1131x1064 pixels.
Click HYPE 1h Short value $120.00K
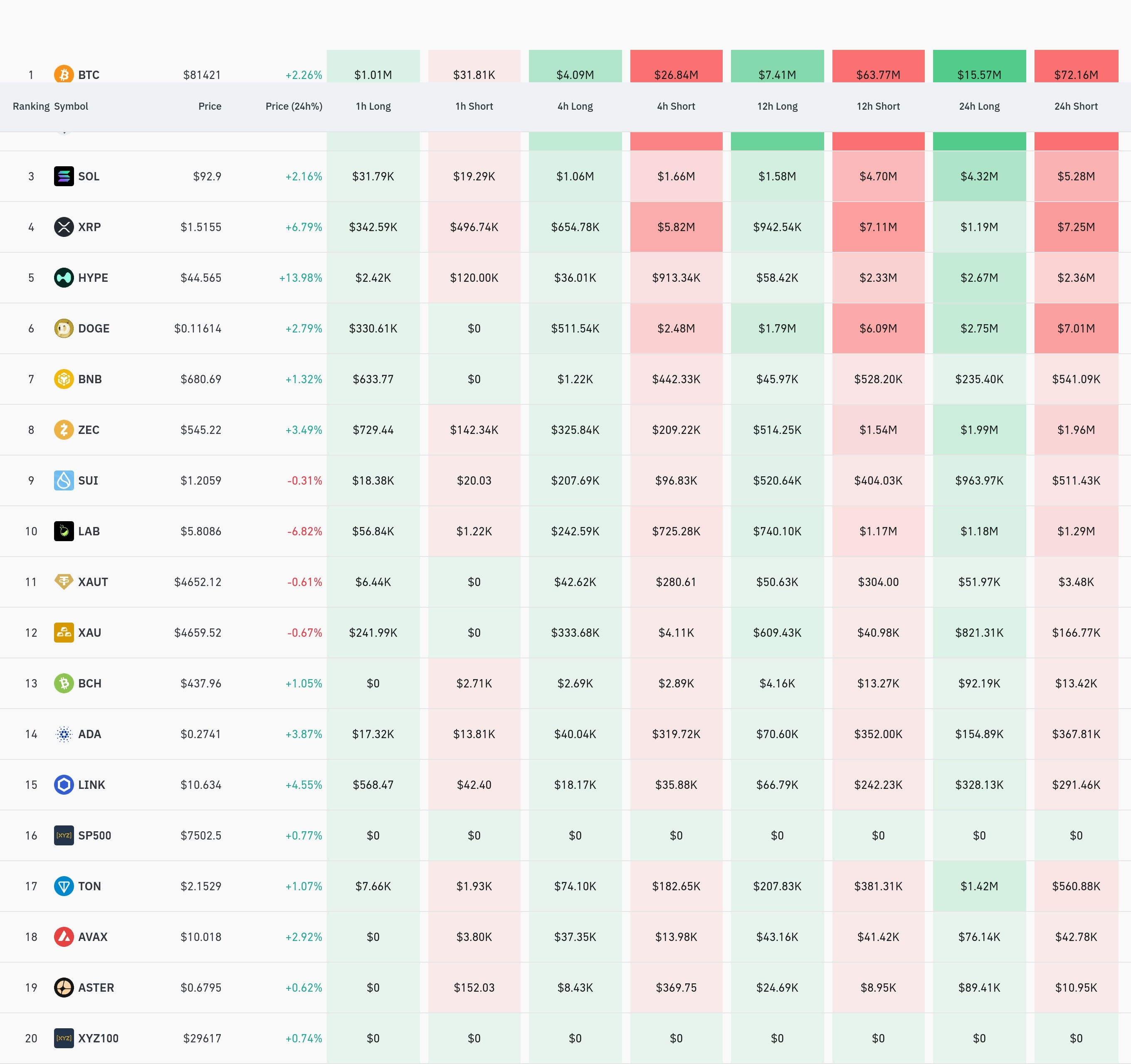pyautogui.click(x=474, y=278)
